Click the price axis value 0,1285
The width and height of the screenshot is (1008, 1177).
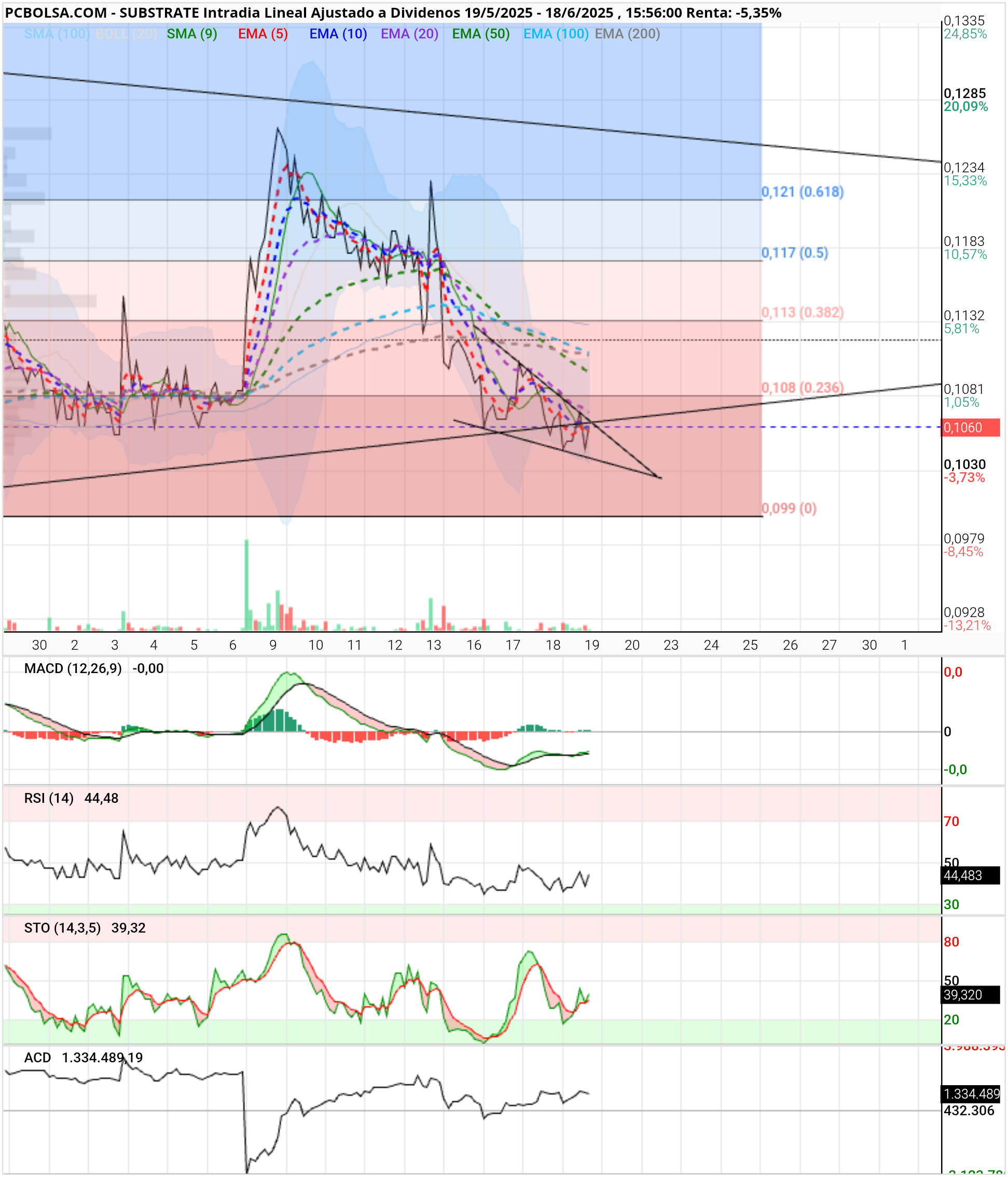pos(965,93)
